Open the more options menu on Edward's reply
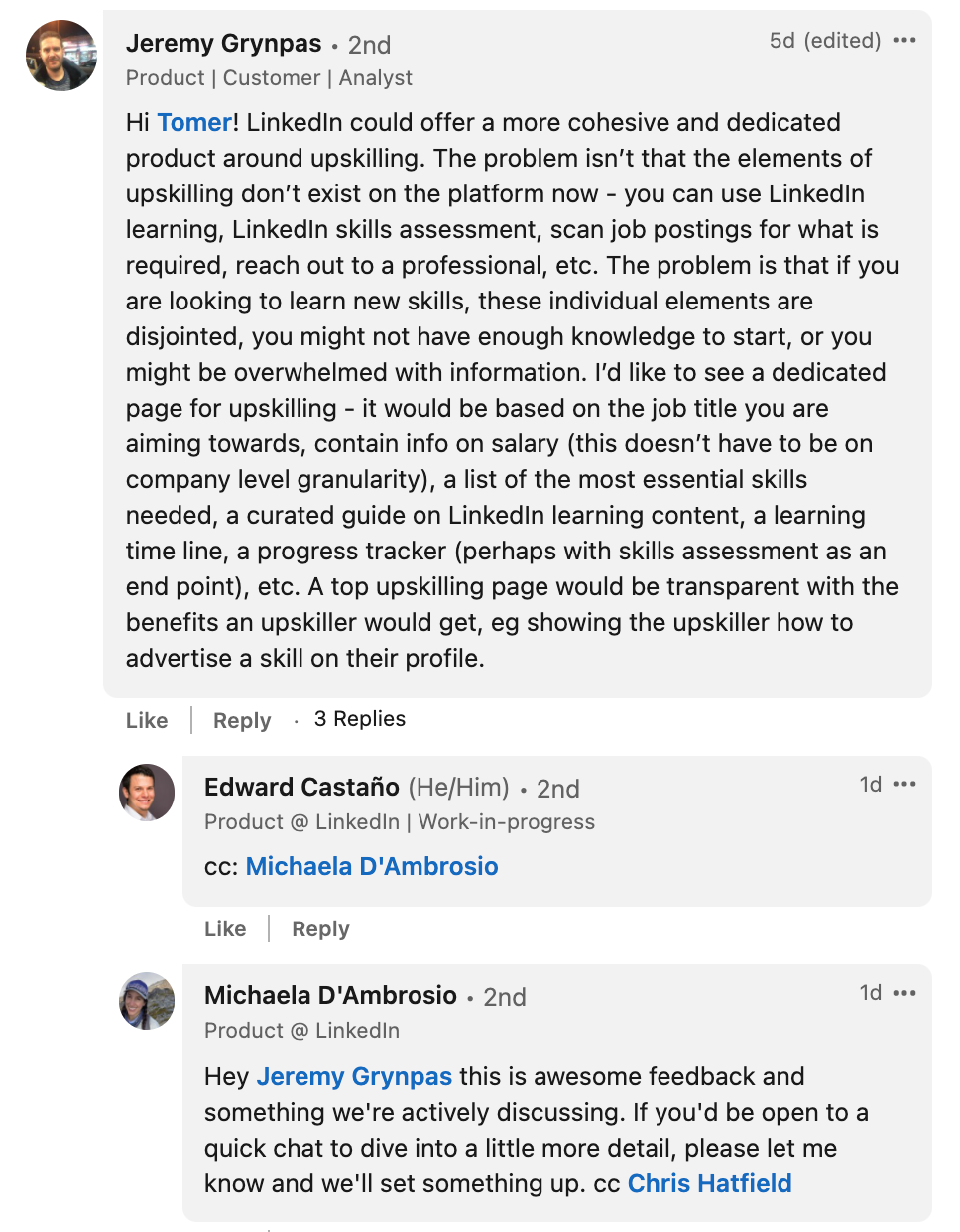 click(904, 785)
